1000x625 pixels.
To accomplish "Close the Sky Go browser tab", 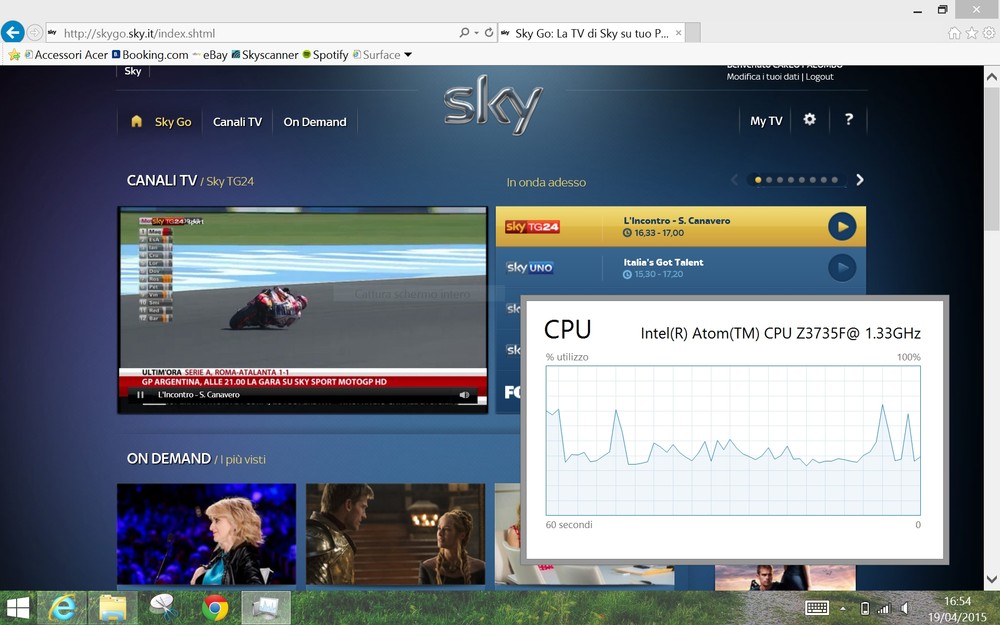I will (679, 33).
